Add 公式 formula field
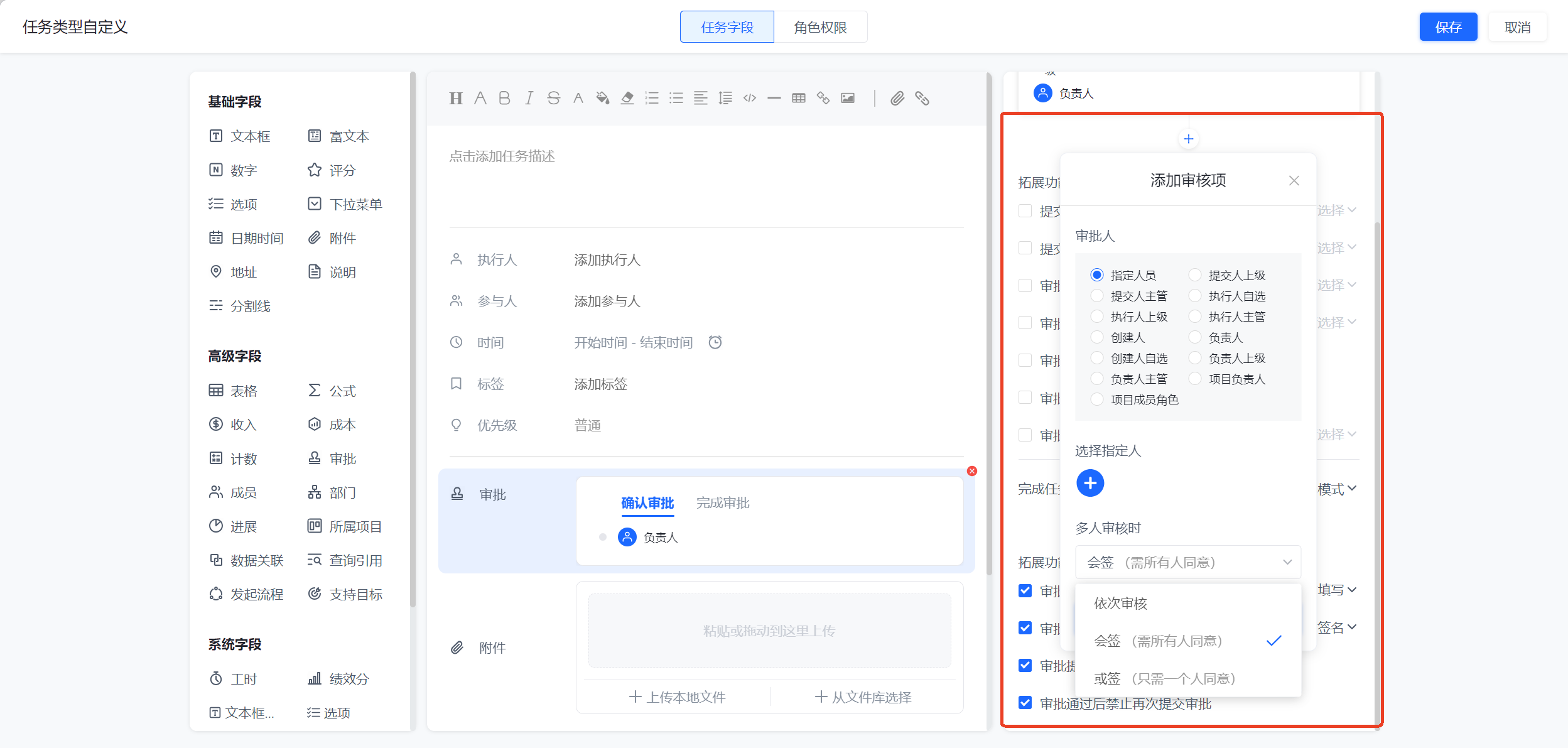1568x748 pixels. click(332, 391)
